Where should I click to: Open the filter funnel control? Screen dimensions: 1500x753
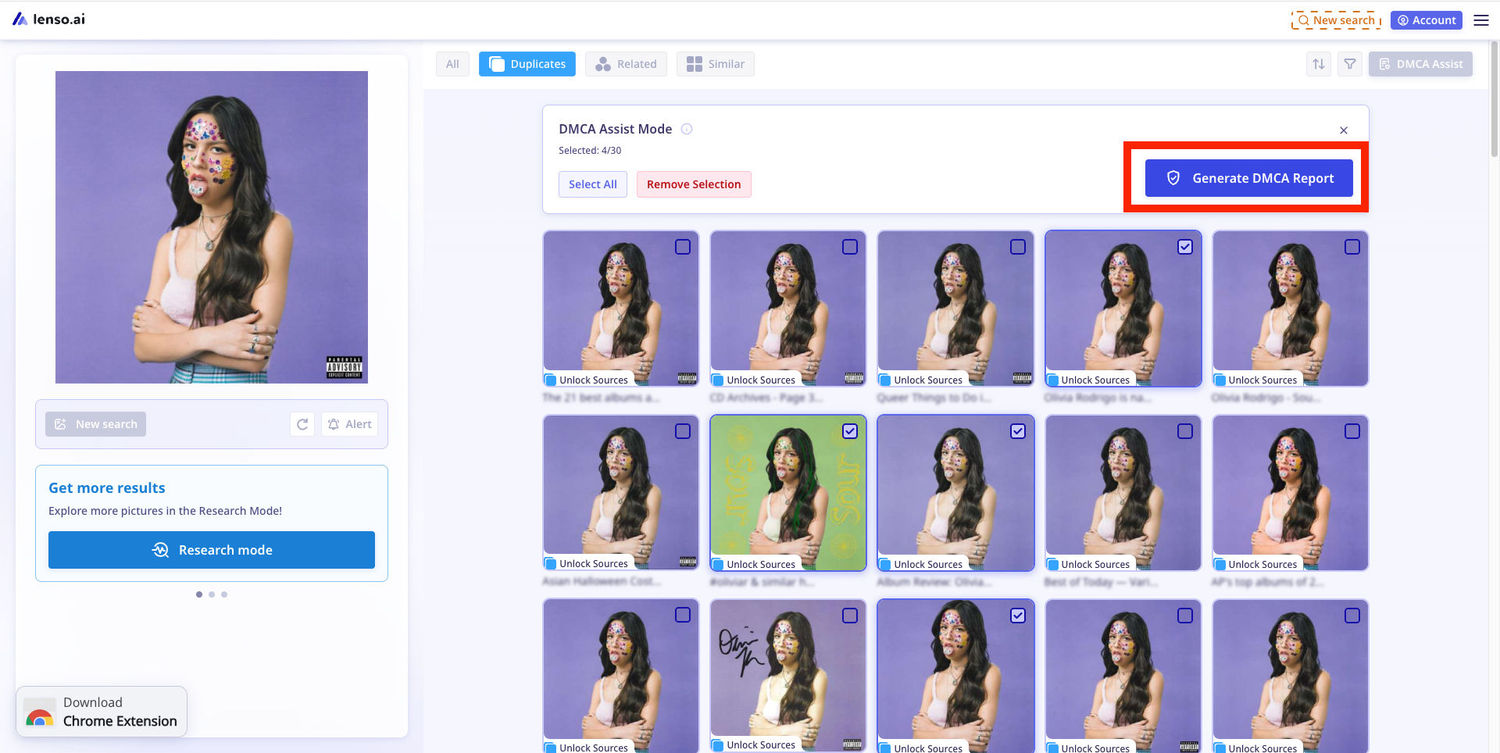[1350, 64]
